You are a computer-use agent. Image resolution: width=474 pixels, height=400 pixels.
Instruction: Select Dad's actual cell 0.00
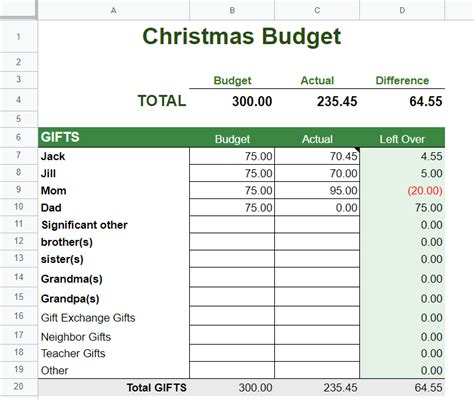point(317,208)
